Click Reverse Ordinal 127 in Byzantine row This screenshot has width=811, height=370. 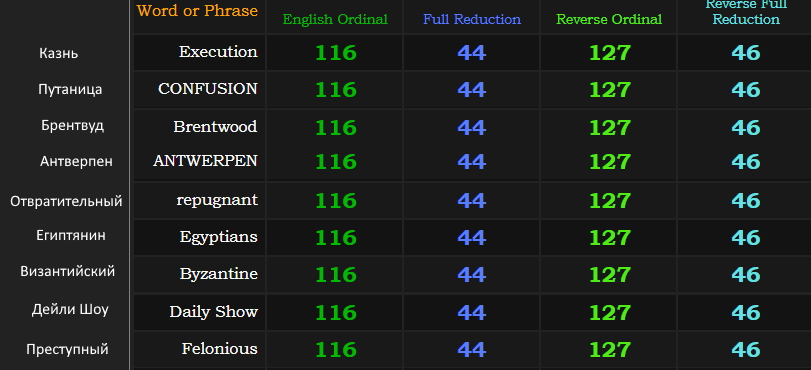coord(610,275)
